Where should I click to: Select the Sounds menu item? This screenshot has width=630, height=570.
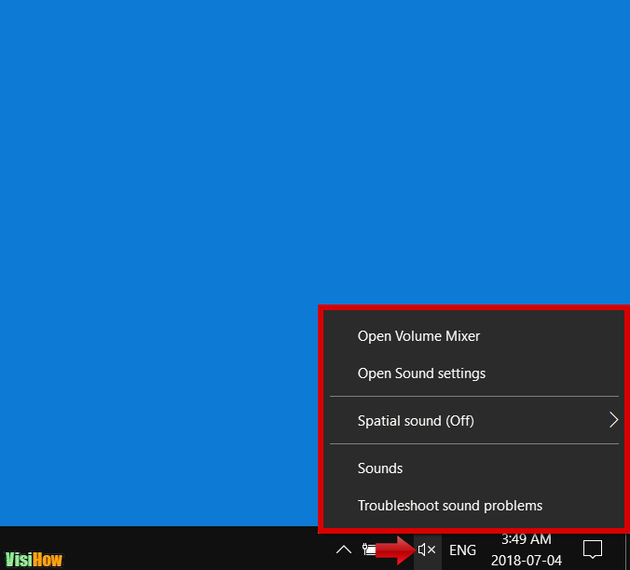(x=380, y=468)
